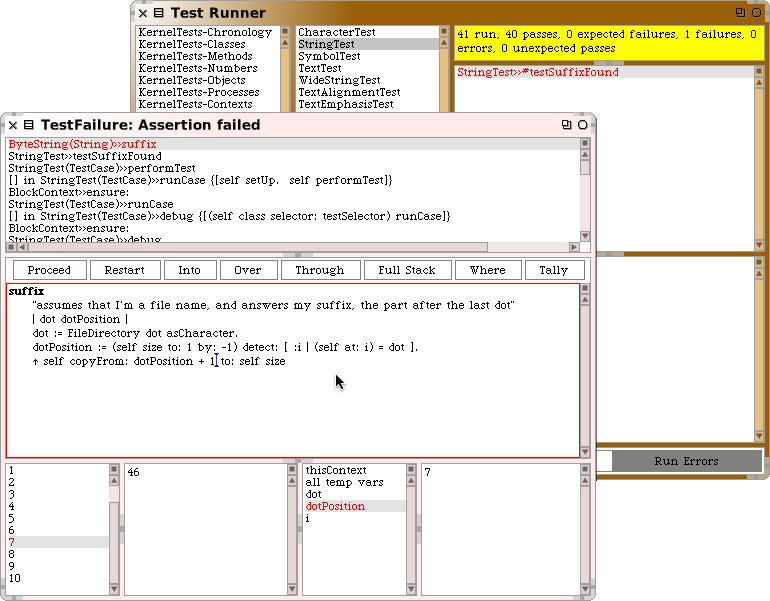Viewport: 770px width, 601px height.
Task: Close the TestFailure debugger window
Action: click(13, 125)
